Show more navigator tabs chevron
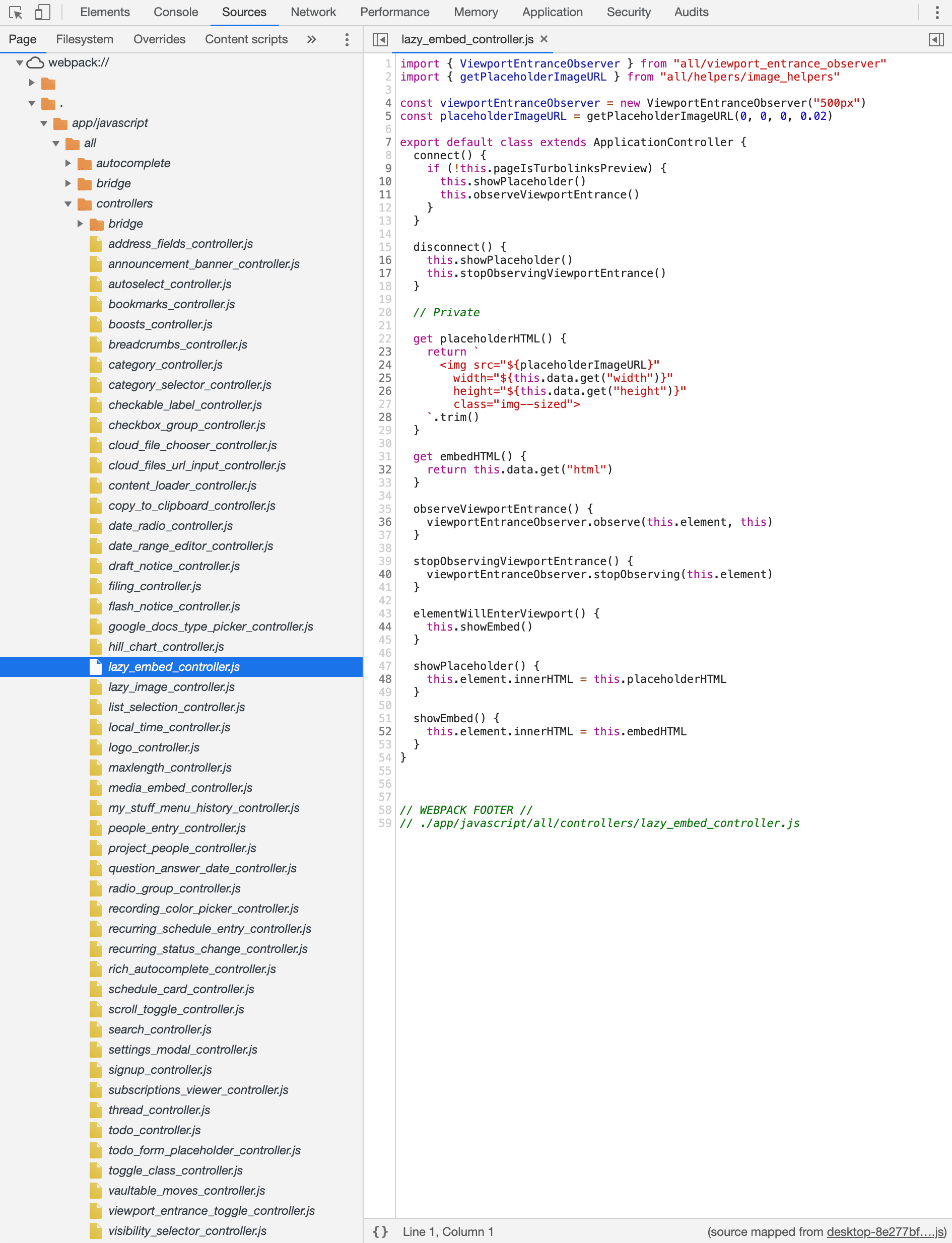This screenshot has width=952, height=1243. tap(311, 39)
